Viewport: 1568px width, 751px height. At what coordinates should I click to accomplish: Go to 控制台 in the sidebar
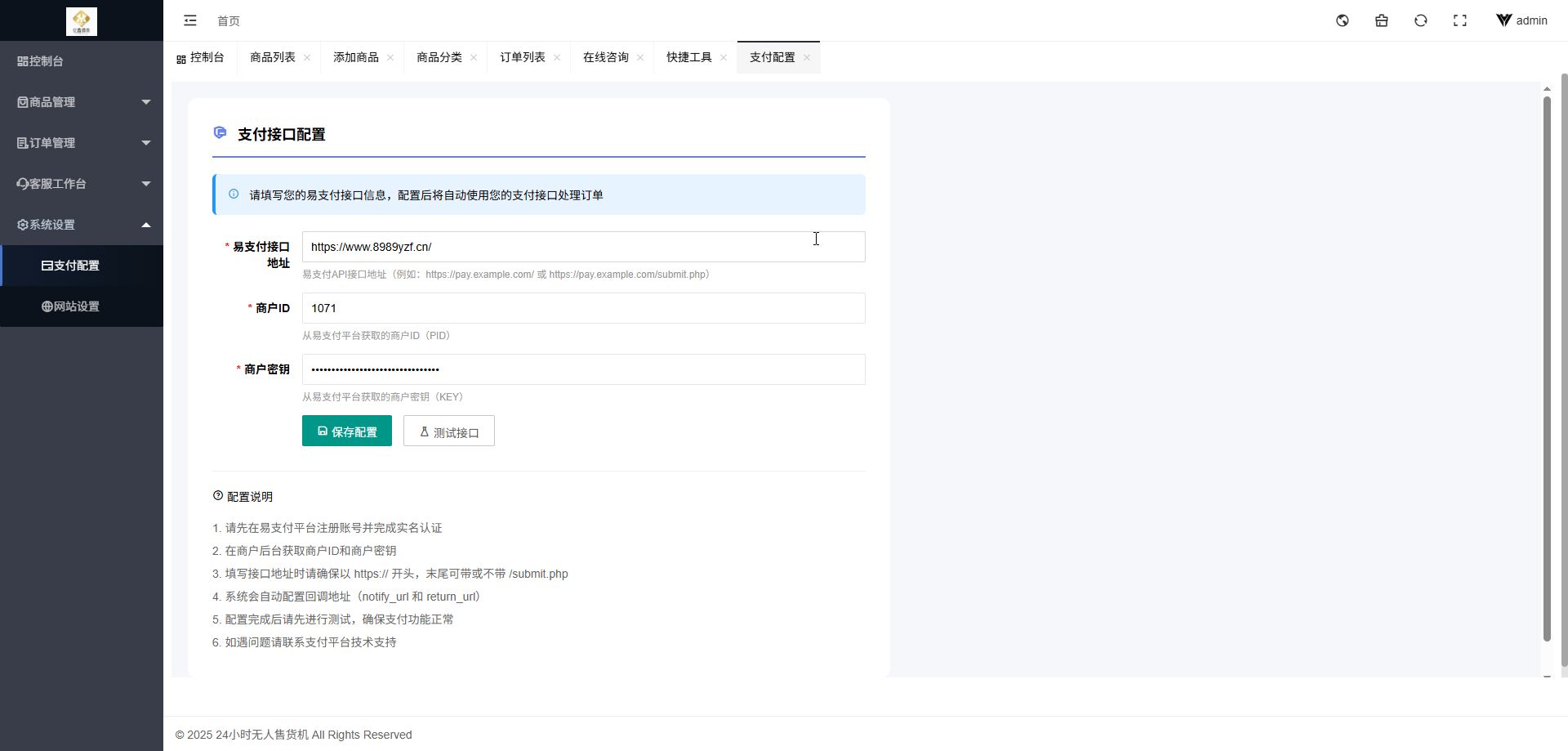pos(82,61)
